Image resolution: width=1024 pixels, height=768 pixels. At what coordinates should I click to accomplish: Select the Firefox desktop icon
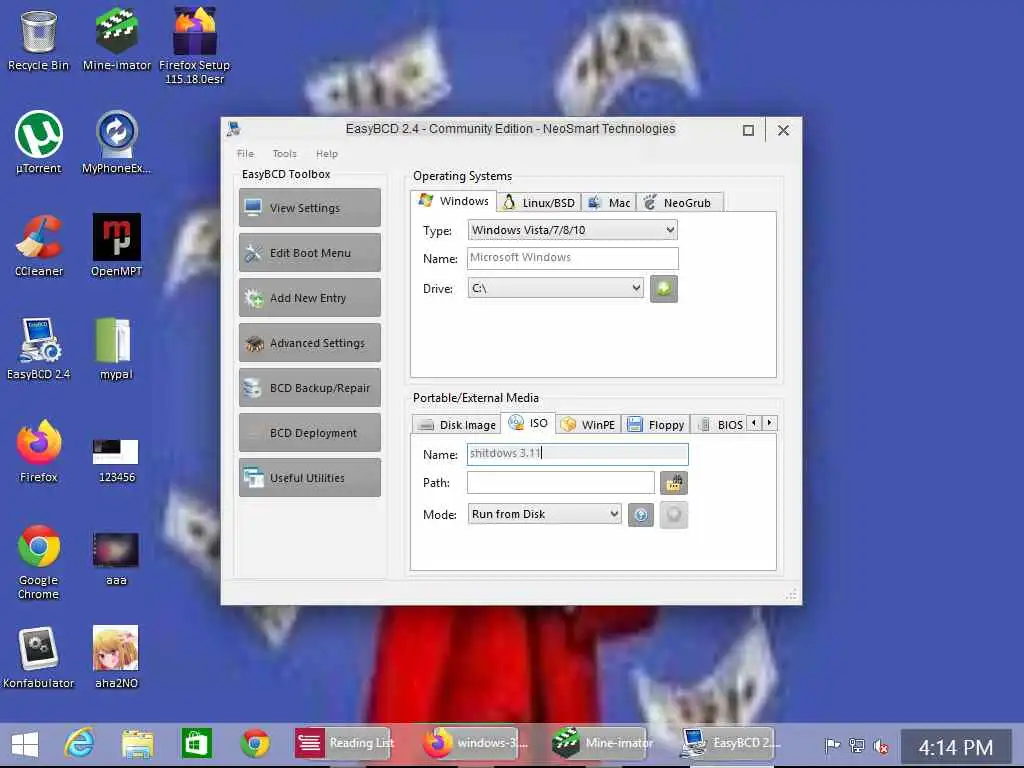39,451
